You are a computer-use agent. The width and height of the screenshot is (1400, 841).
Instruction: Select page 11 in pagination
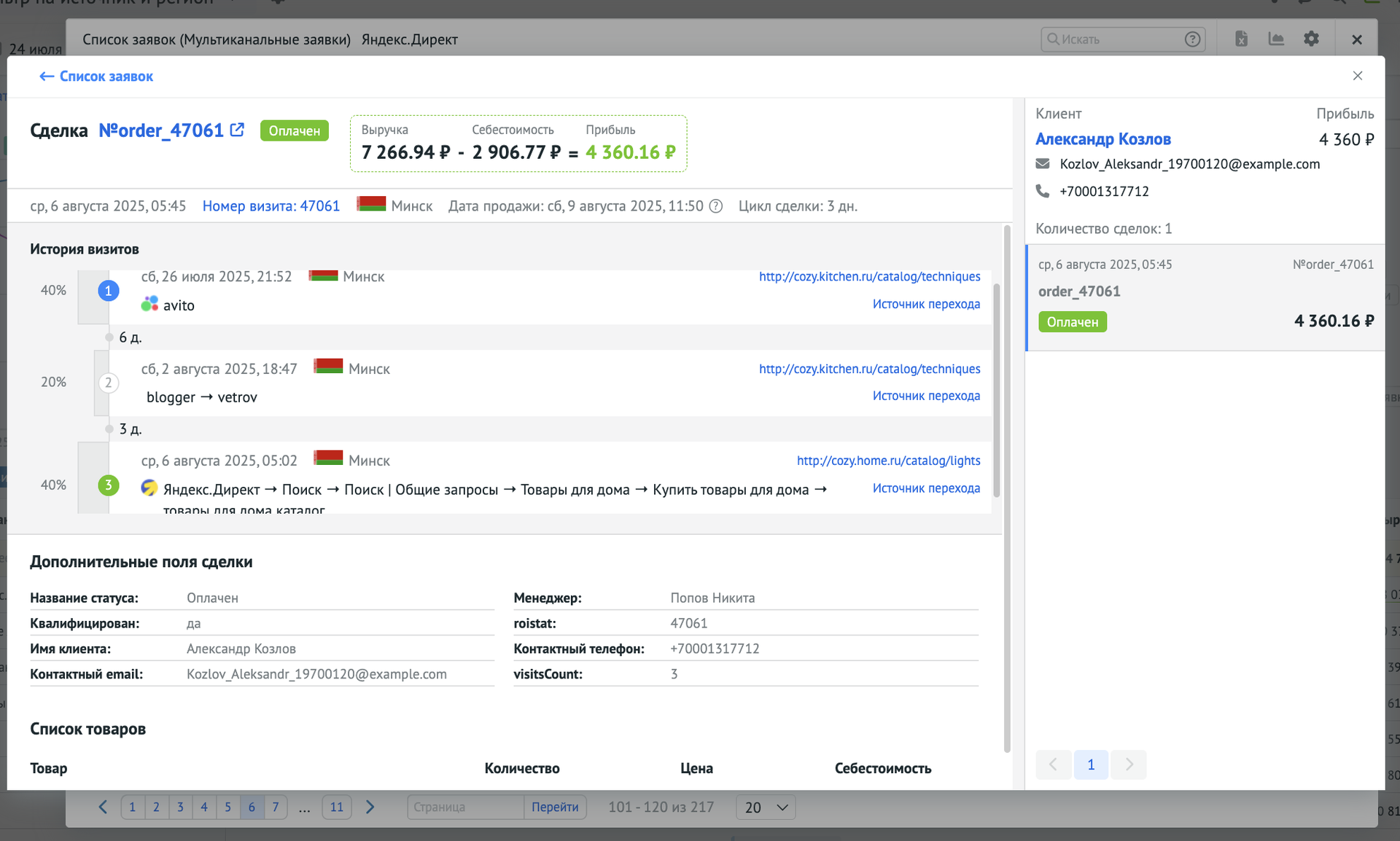click(x=336, y=807)
